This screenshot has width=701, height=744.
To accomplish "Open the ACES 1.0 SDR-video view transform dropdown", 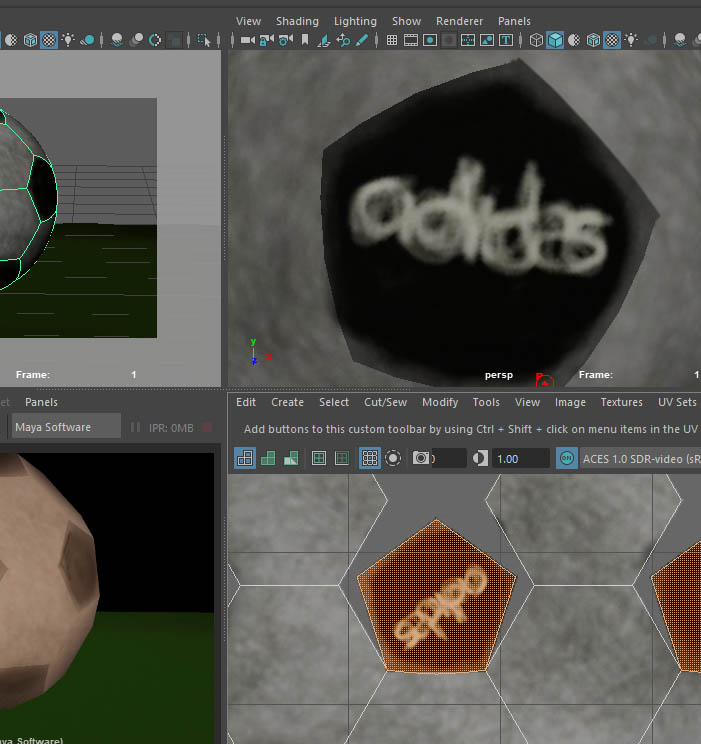I will tap(641, 459).
